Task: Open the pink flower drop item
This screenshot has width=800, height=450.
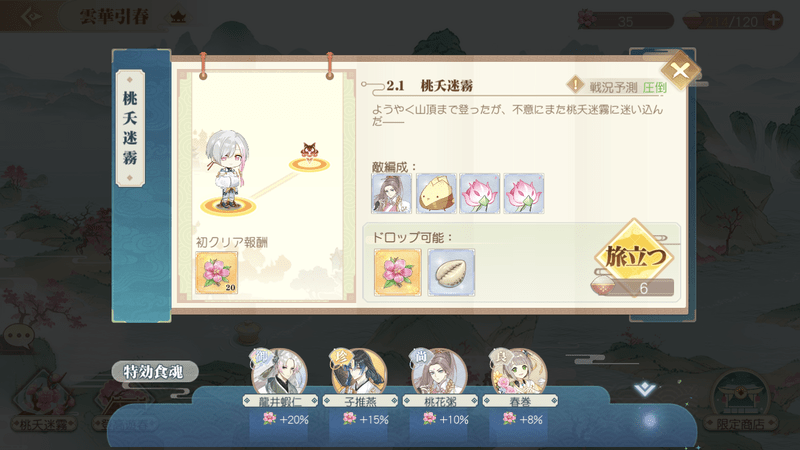Action: click(x=397, y=272)
